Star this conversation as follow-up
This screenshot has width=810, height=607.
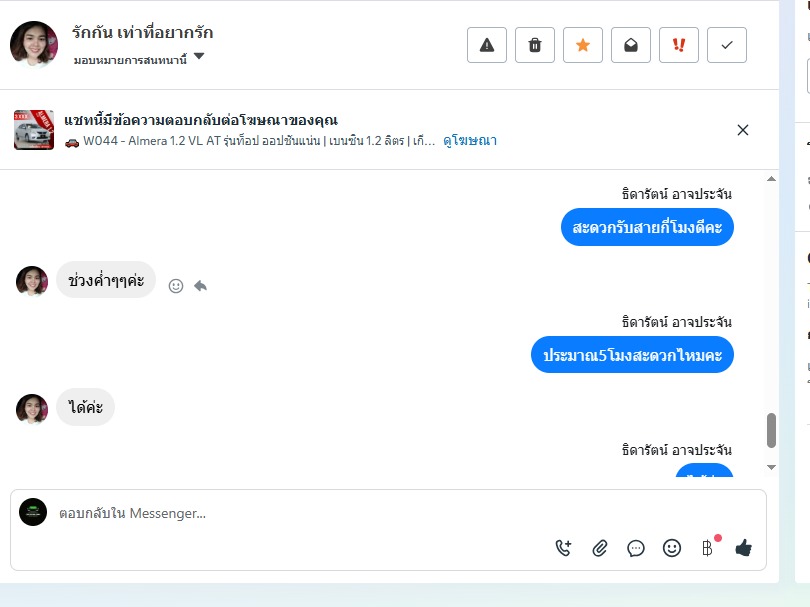(583, 45)
